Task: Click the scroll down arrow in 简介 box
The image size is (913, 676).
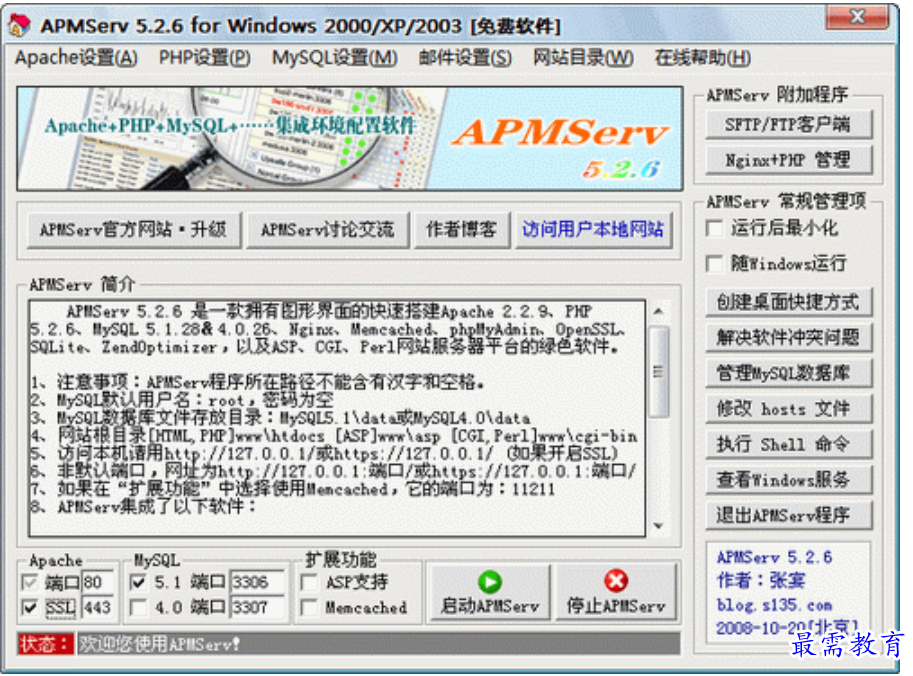Action: (x=658, y=526)
